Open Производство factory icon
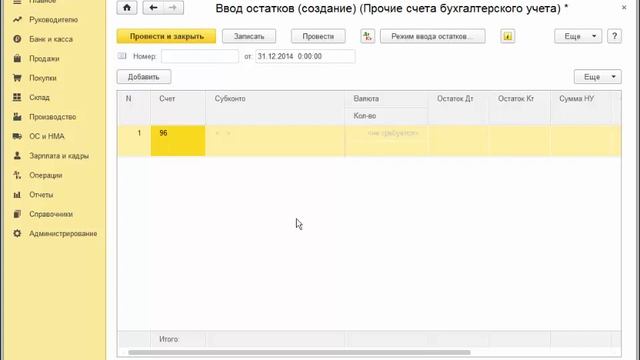 pos(17,117)
